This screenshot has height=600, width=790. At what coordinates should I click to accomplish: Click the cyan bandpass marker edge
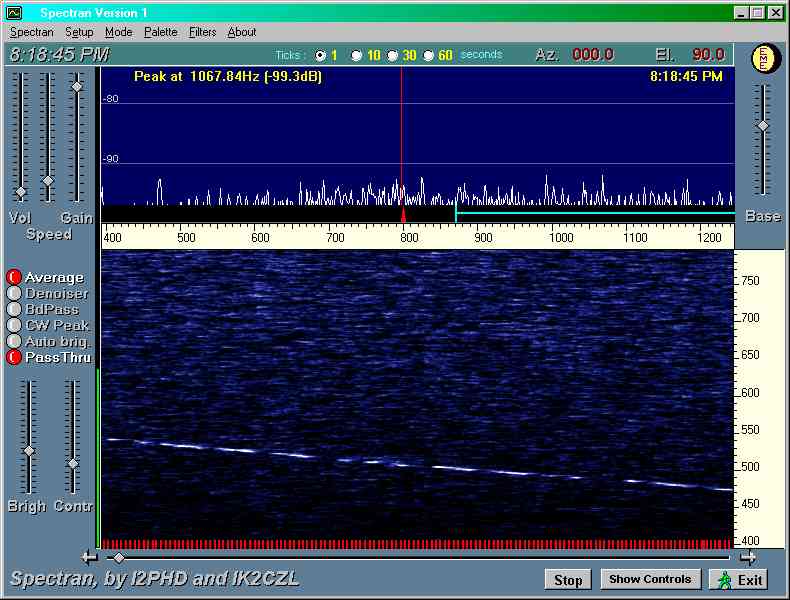[x=456, y=213]
